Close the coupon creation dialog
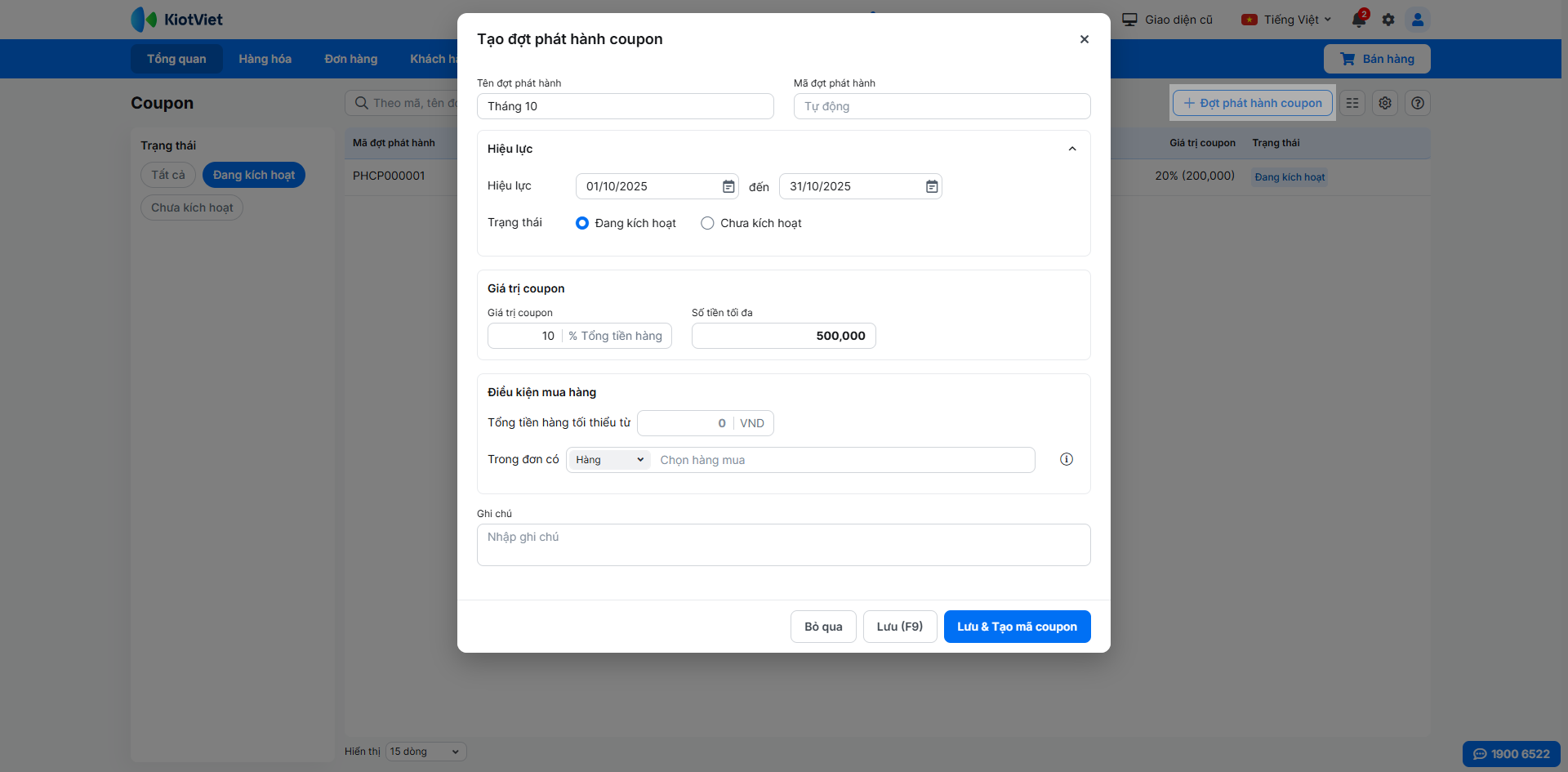 coord(1084,39)
